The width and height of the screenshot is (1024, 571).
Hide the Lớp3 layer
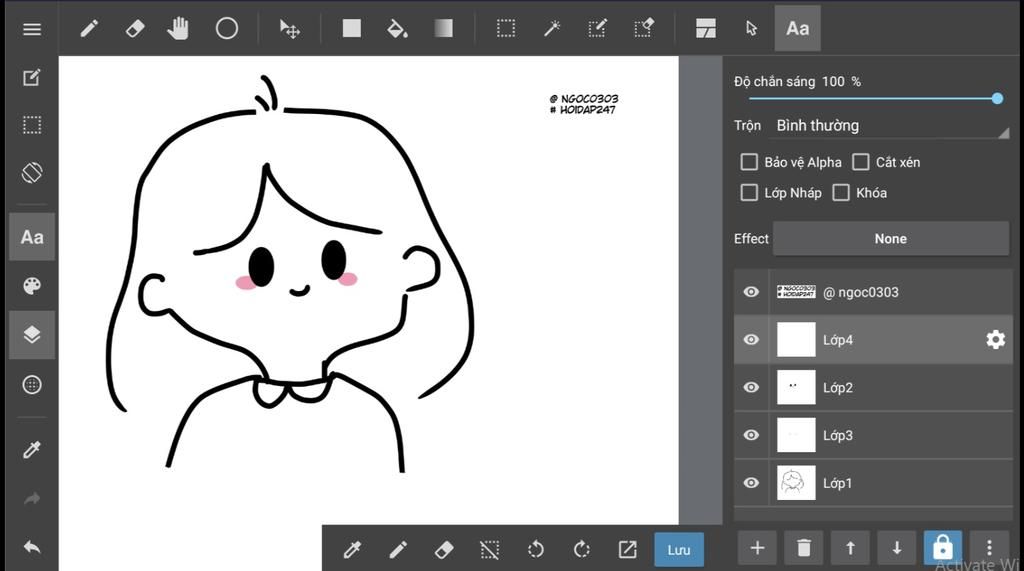click(x=751, y=435)
